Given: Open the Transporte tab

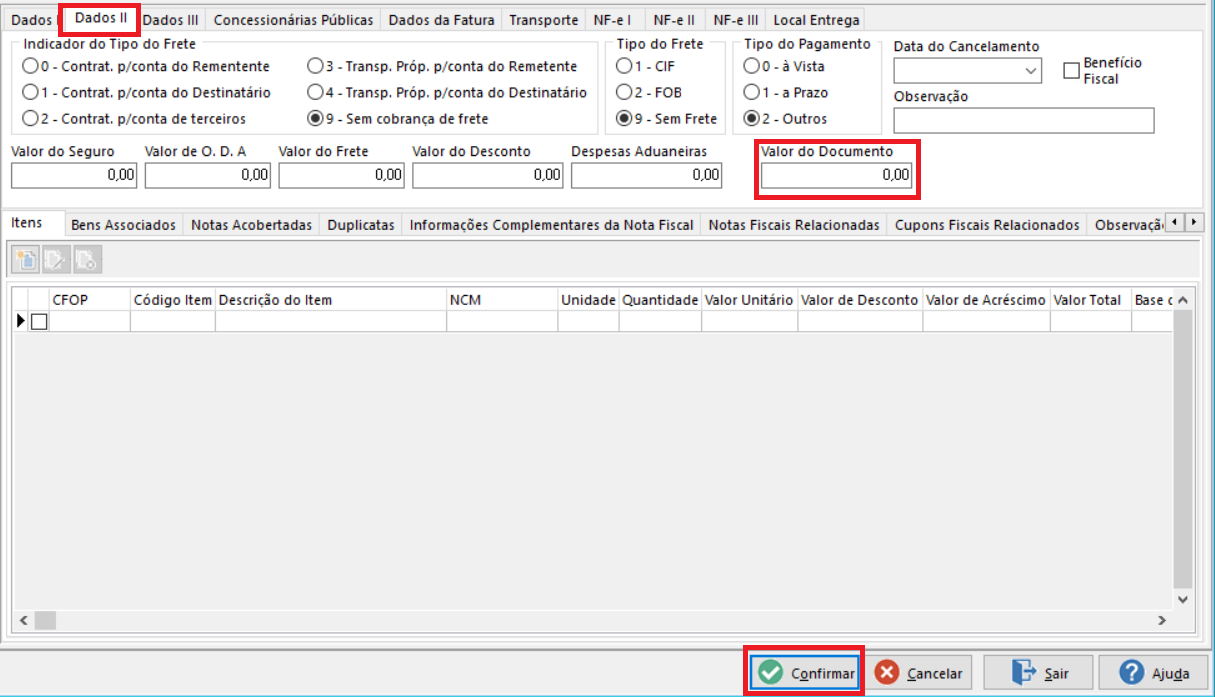Looking at the screenshot, I should click(x=544, y=20).
